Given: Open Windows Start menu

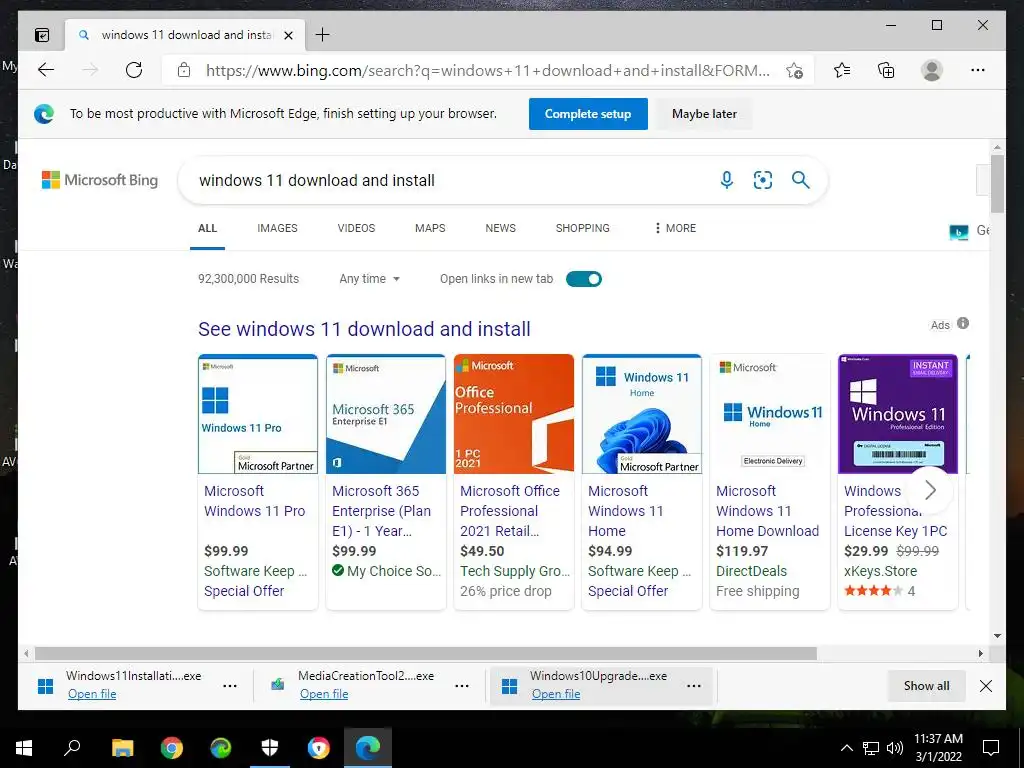Looking at the screenshot, I should 24,748.
